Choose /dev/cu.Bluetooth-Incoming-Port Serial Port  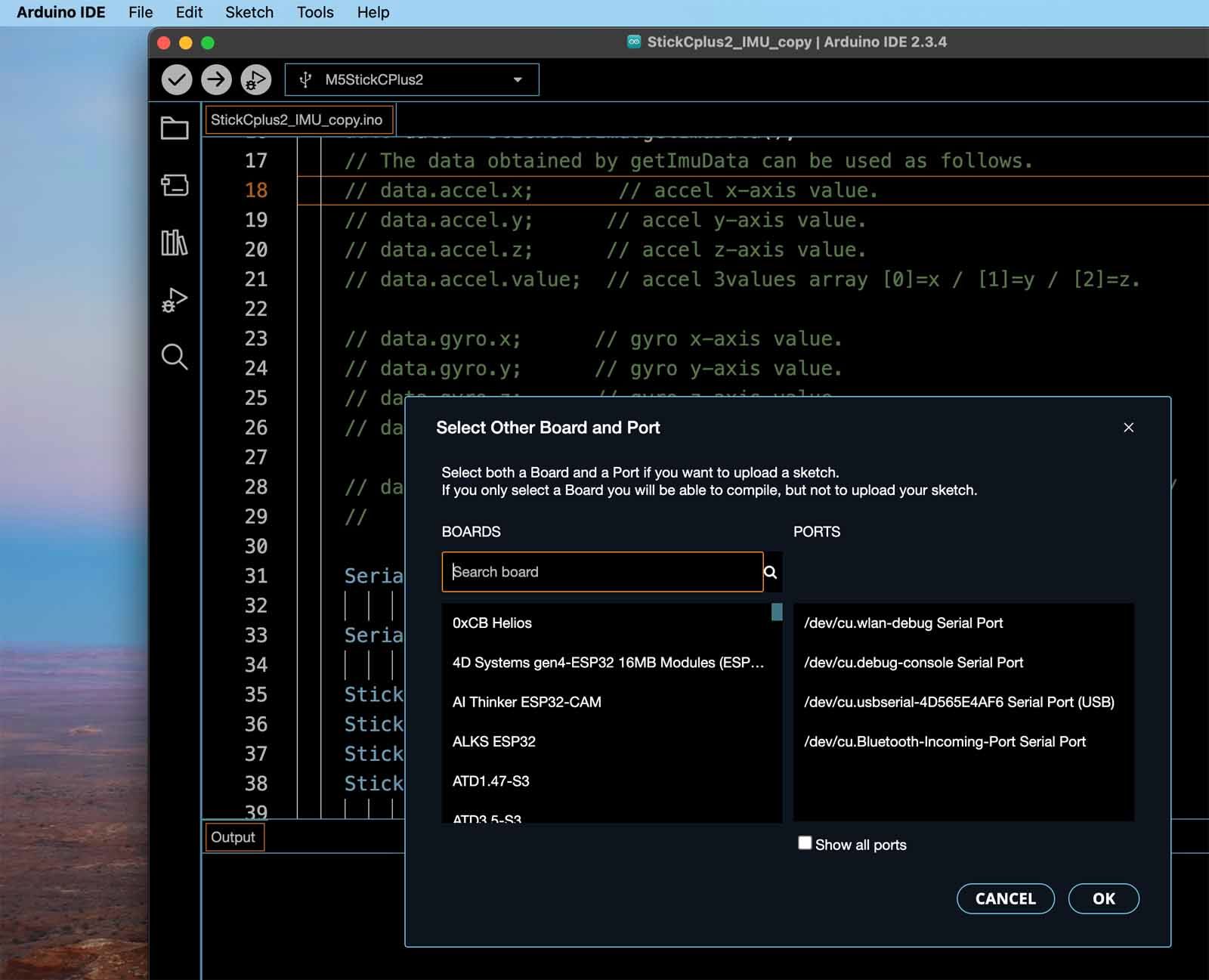(x=963, y=741)
